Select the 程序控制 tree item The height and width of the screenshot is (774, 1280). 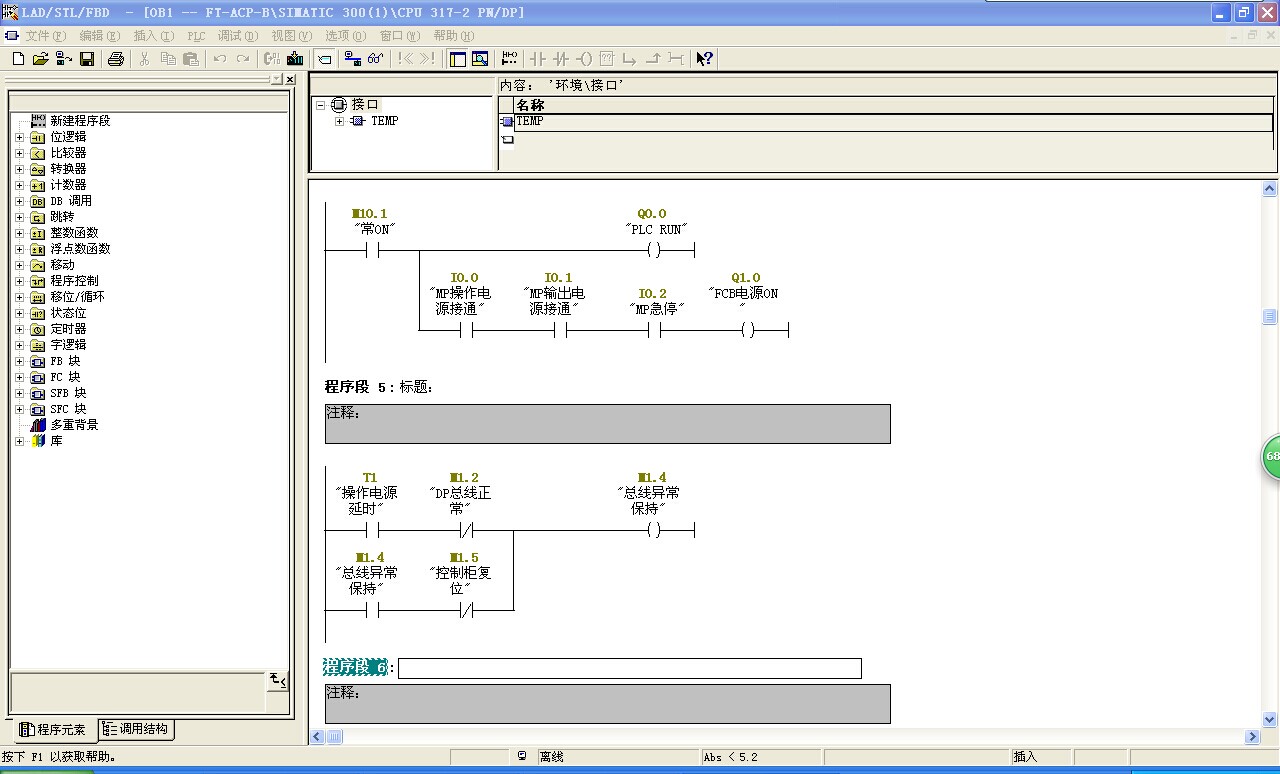coord(74,281)
